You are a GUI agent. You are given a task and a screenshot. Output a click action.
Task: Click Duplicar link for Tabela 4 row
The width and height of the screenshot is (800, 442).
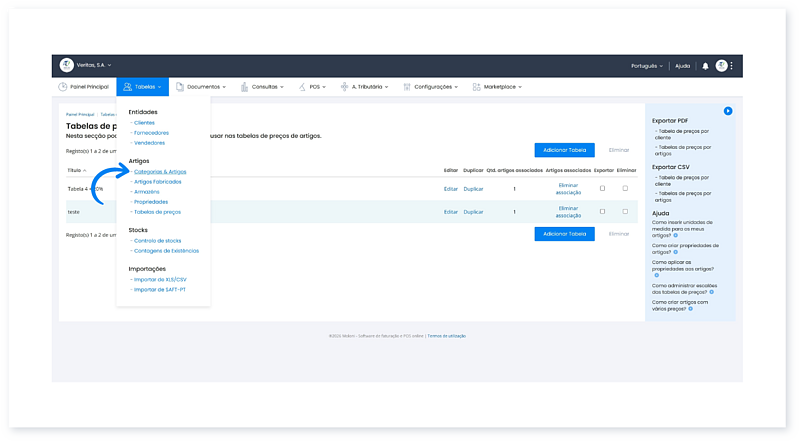click(473, 188)
